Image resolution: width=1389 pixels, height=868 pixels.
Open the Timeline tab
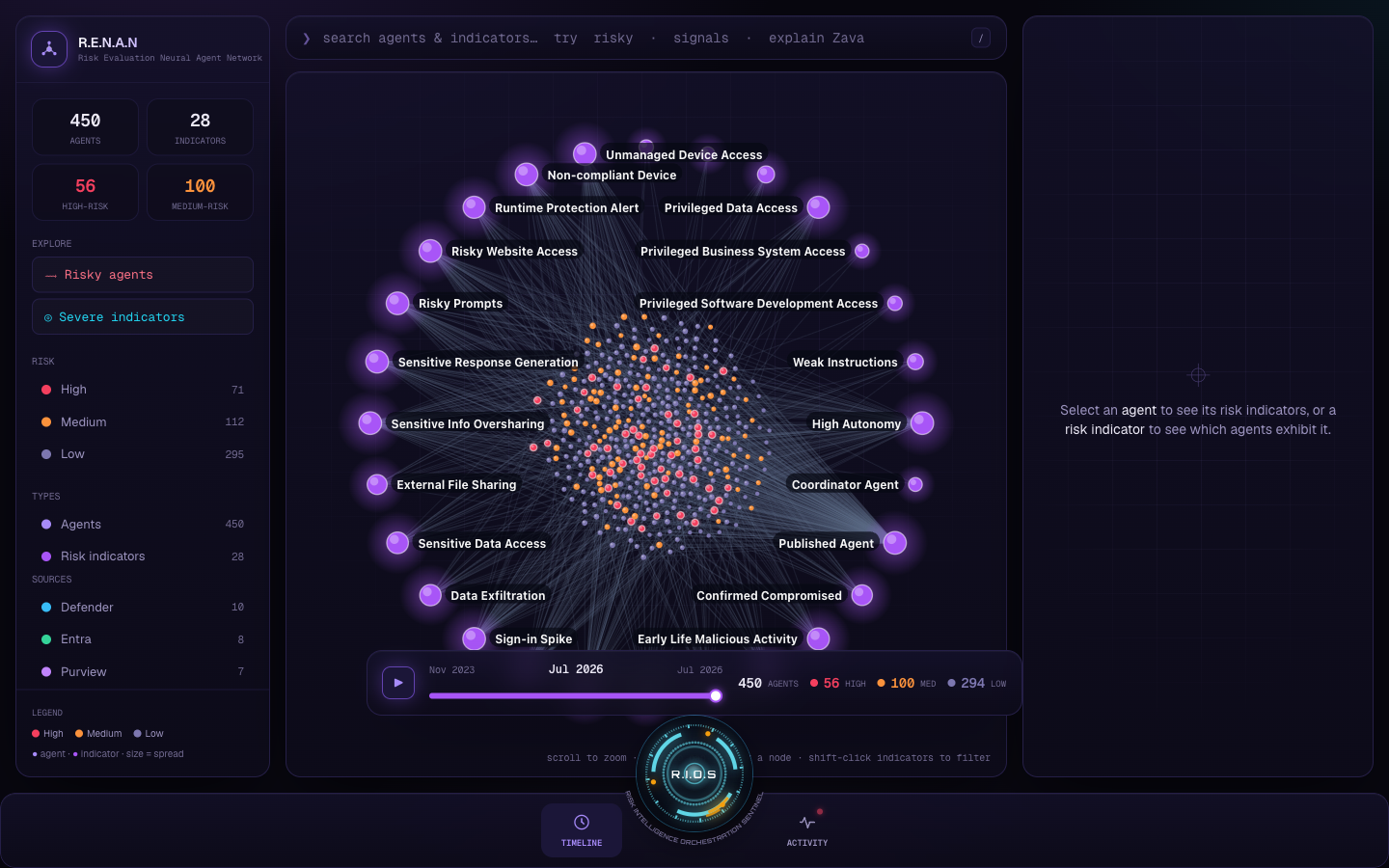pos(582,830)
